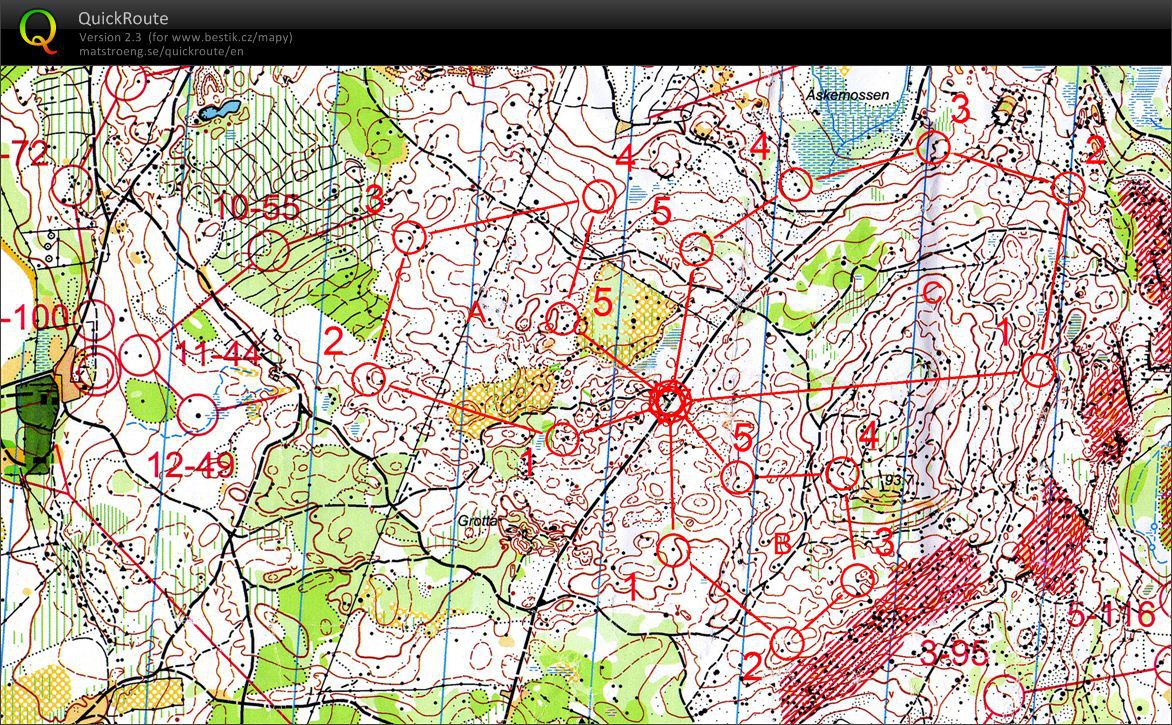Click the QuickRoute Q logo
This screenshot has width=1172, height=725.
[x=38, y=32]
